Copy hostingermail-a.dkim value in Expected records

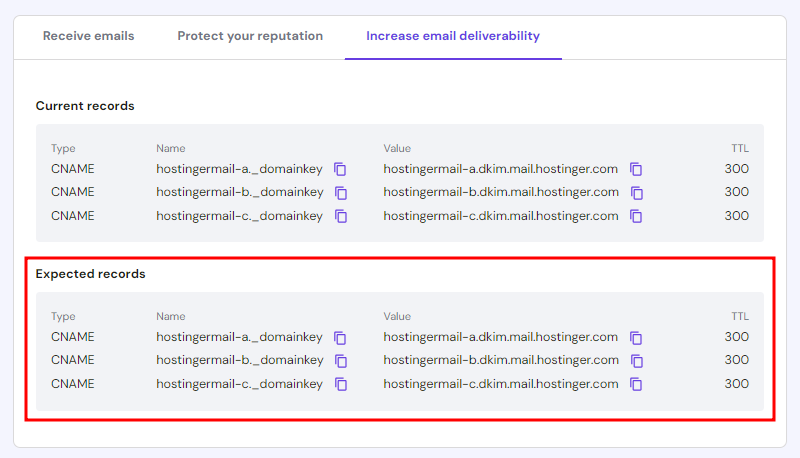pos(636,337)
